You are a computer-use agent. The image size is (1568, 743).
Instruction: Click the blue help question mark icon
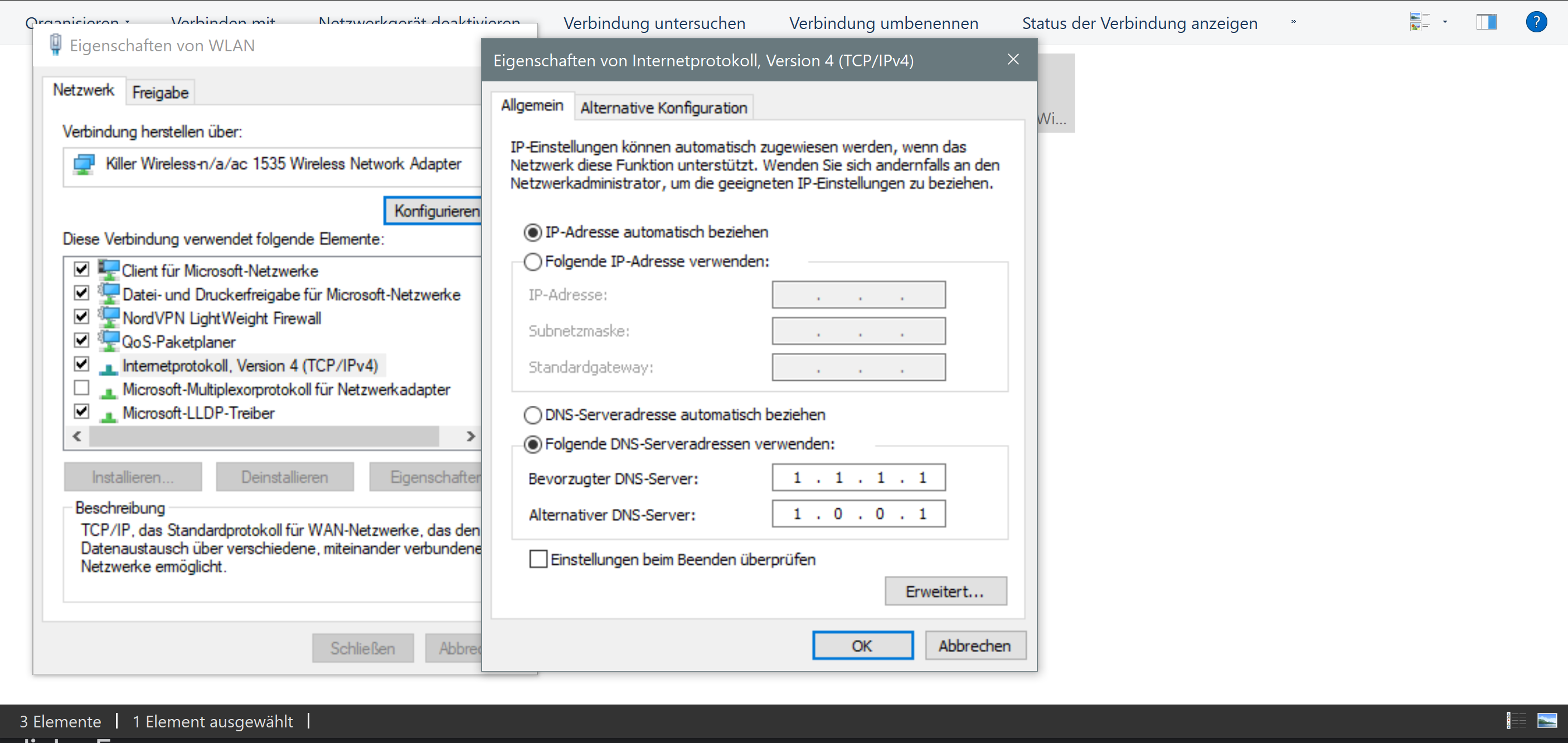click(x=1536, y=22)
